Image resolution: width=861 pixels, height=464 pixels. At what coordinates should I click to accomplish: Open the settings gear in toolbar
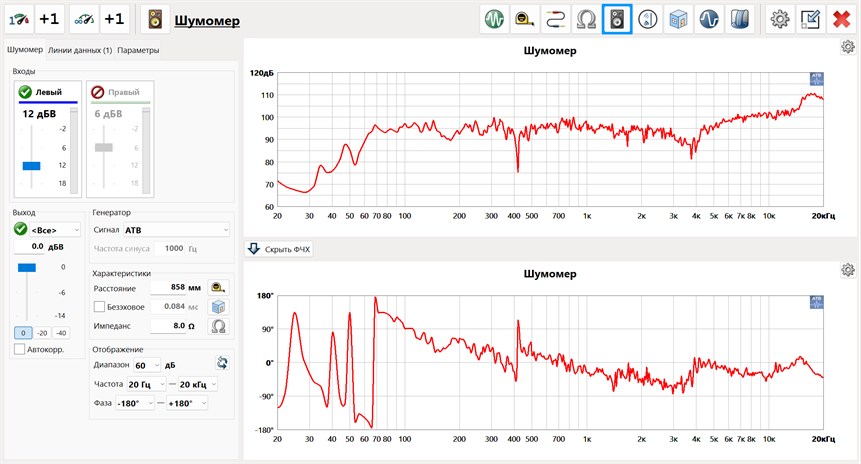(x=779, y=19)
